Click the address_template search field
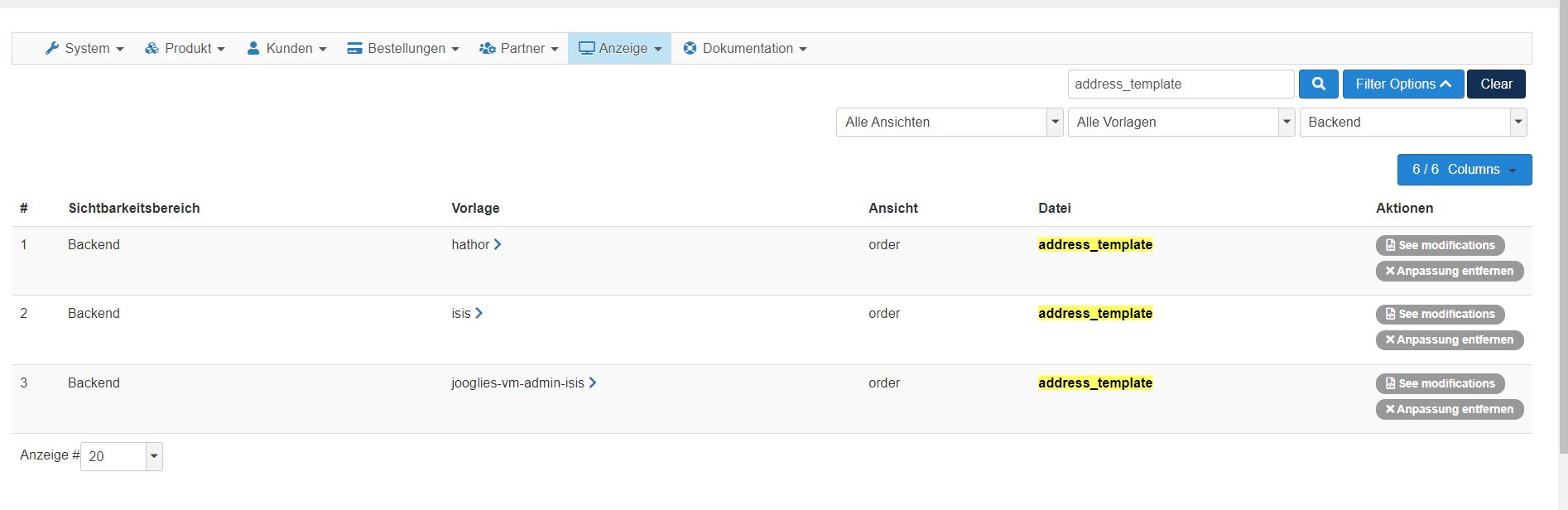The width and height of the screenshot is (1568, 510). point(1180,84)
